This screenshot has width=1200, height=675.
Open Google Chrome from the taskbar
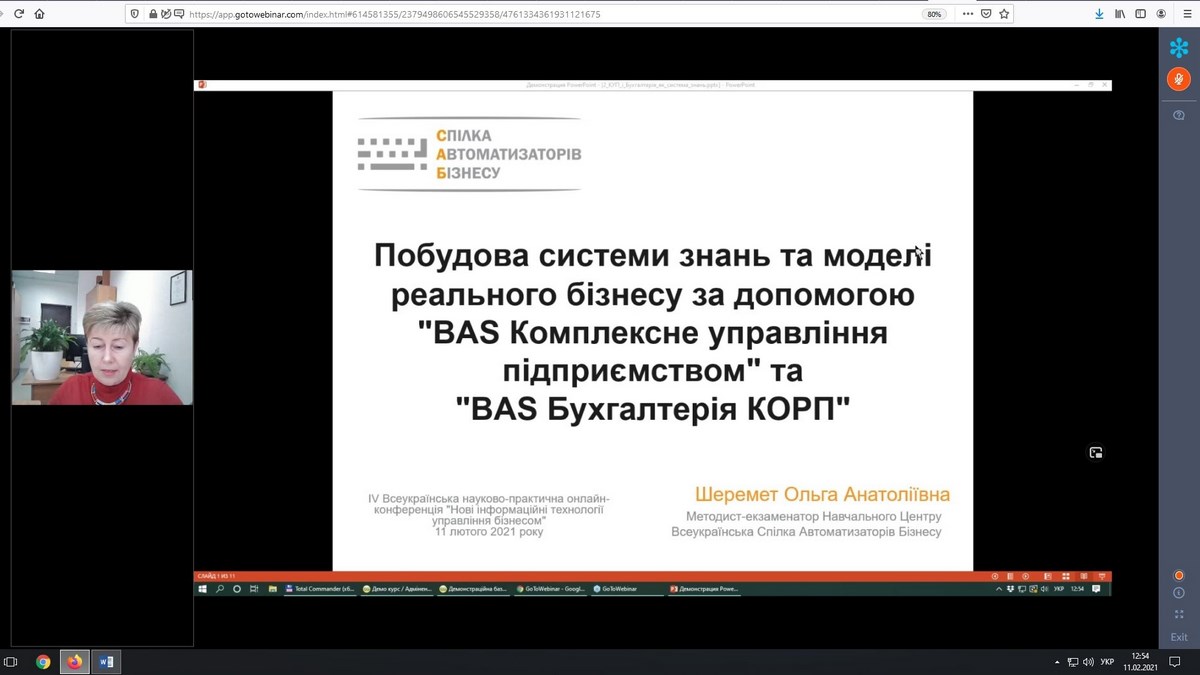[x=43, y=662]
